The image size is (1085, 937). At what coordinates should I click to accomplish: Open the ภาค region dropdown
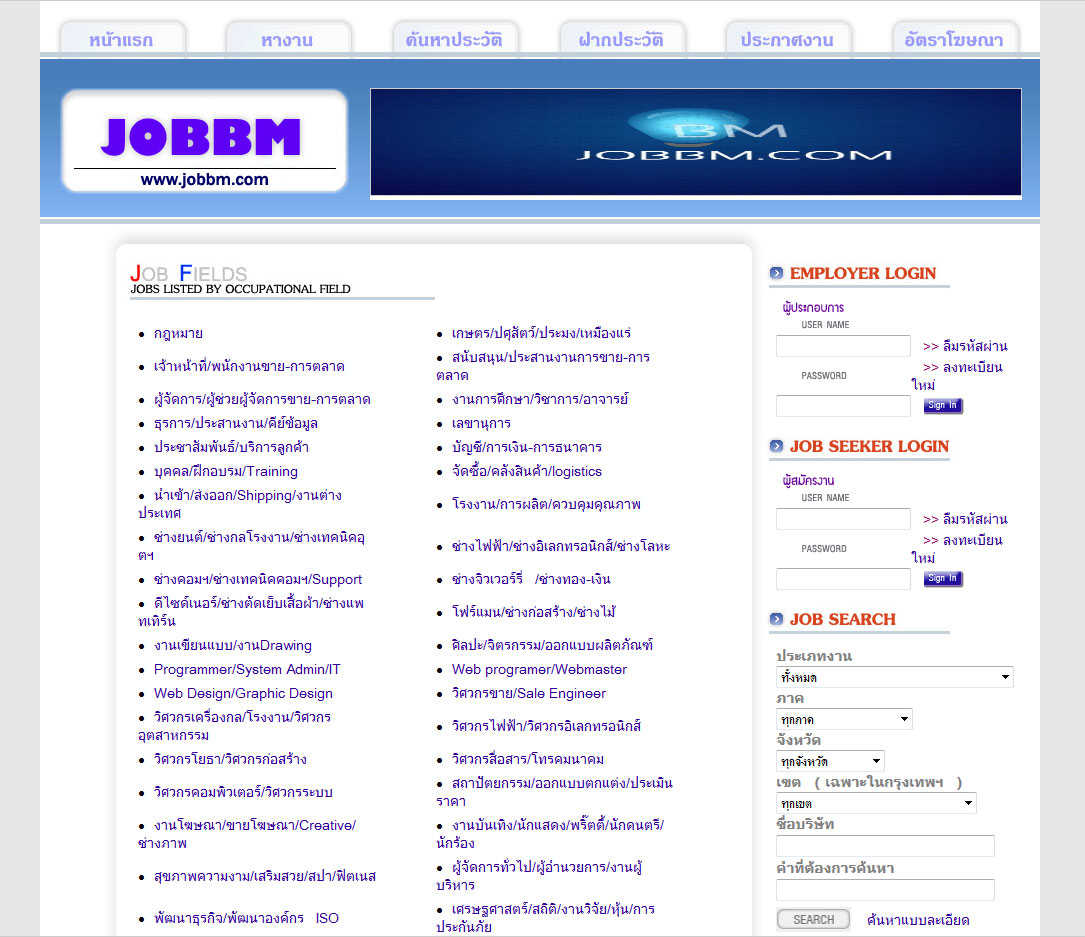[x=844, y=719]
